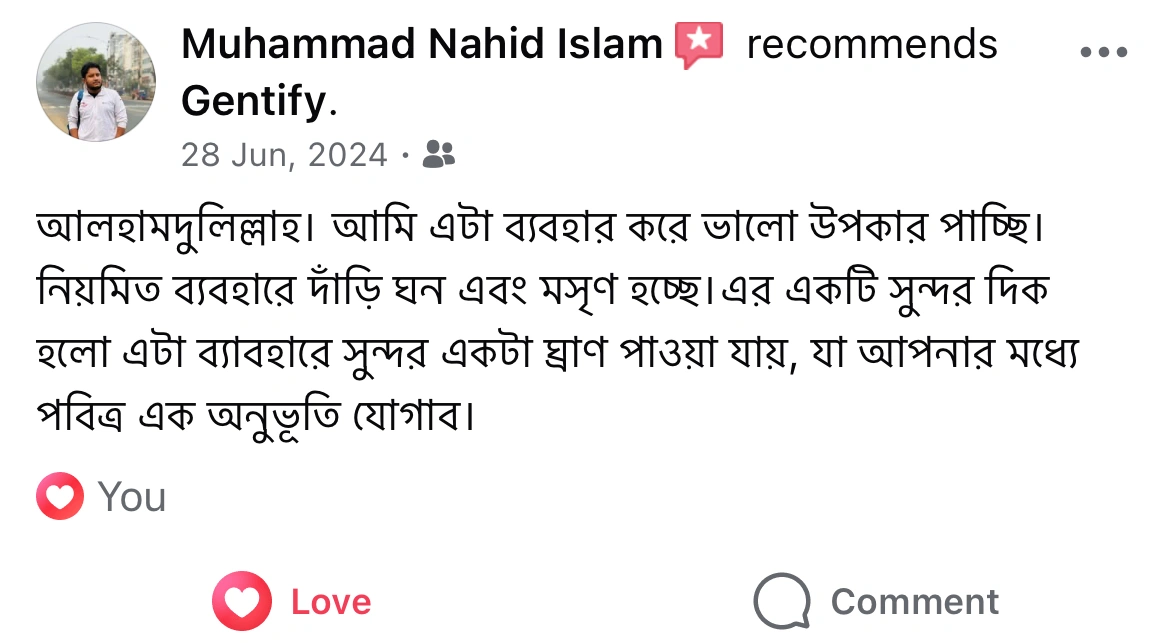Toggle the heart icon in Love button
1170x643 pixels.
241,601
